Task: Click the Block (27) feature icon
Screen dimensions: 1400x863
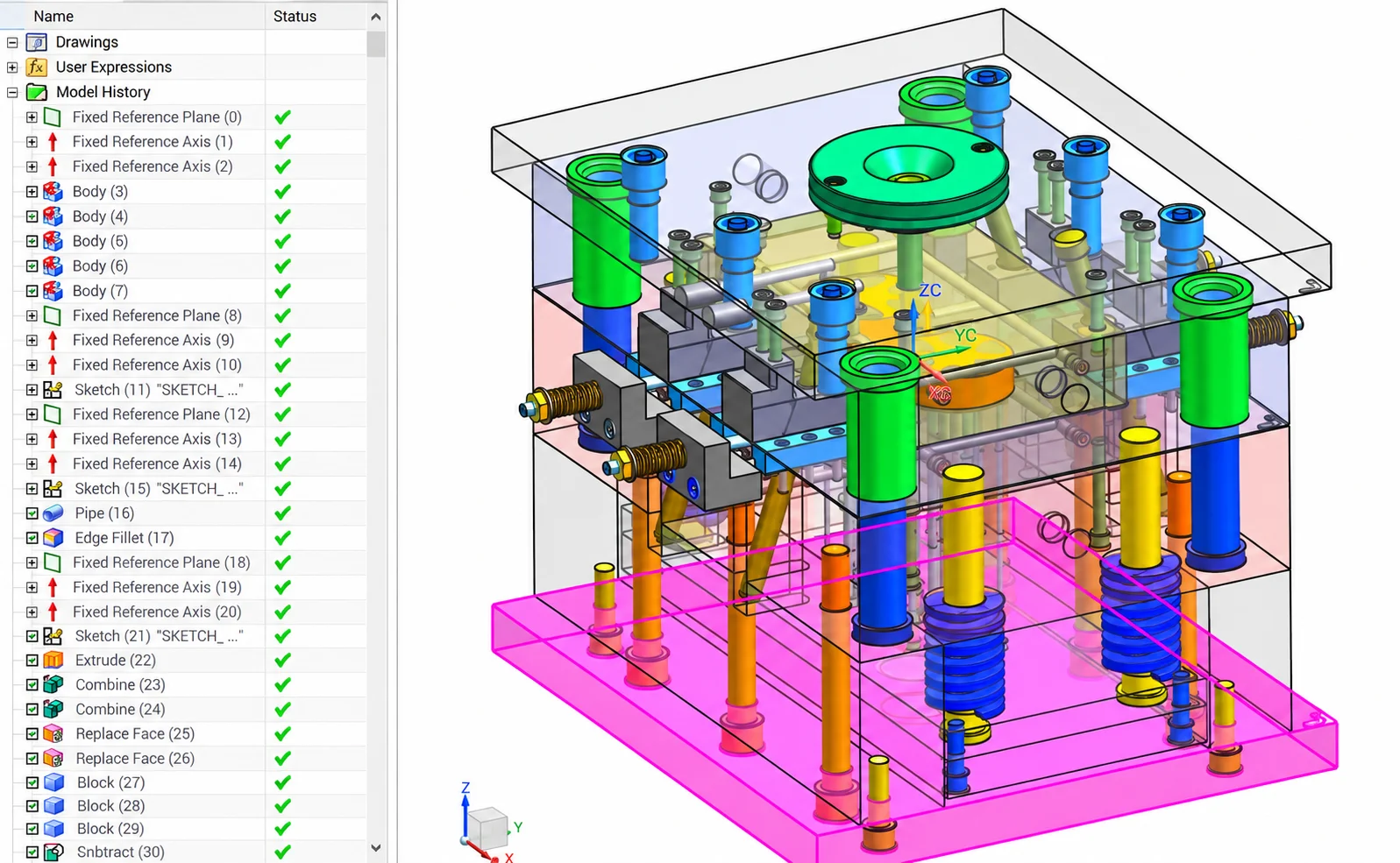Action: coord(53,782)
